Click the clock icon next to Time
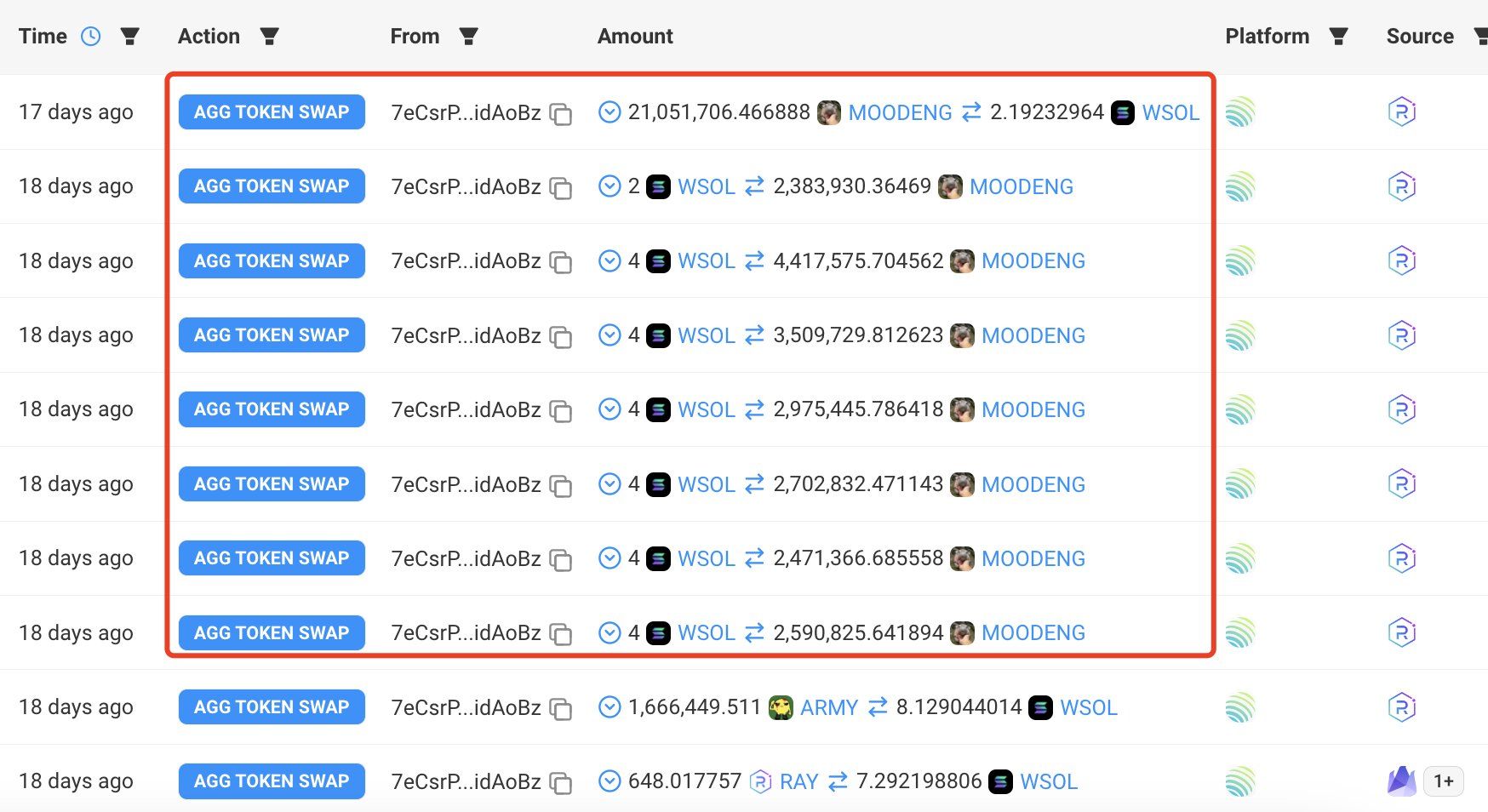 (90, 36)
